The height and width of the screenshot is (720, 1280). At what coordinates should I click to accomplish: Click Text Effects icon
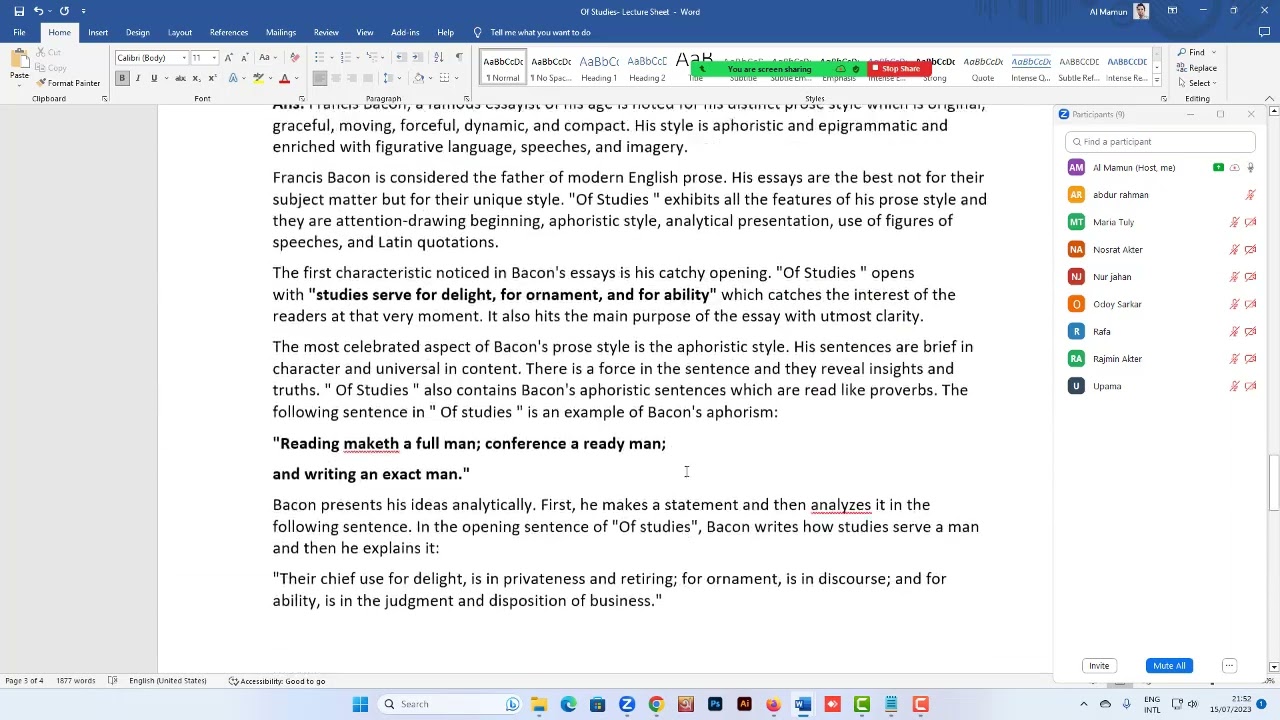[232, 78]
